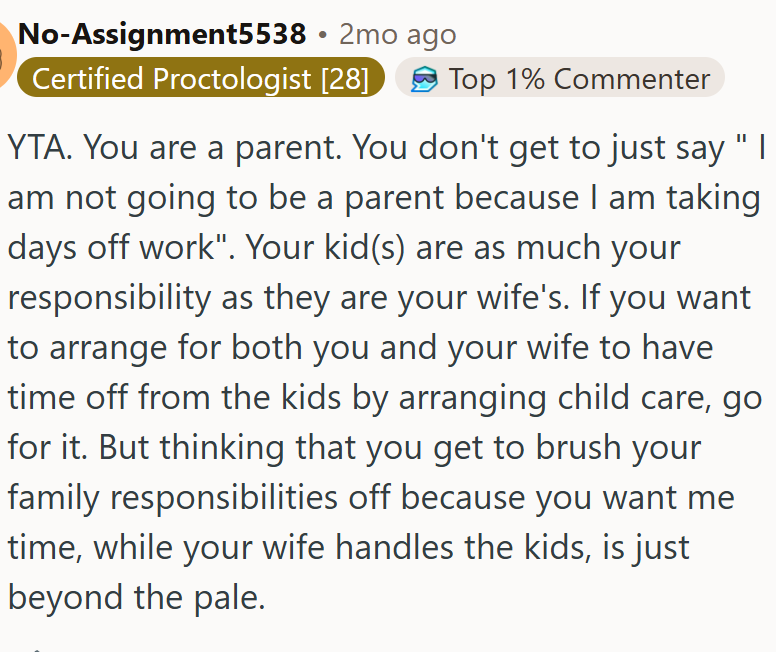
Task: Click the Certified Proctologist [28] flair
Action: [200, 79]
